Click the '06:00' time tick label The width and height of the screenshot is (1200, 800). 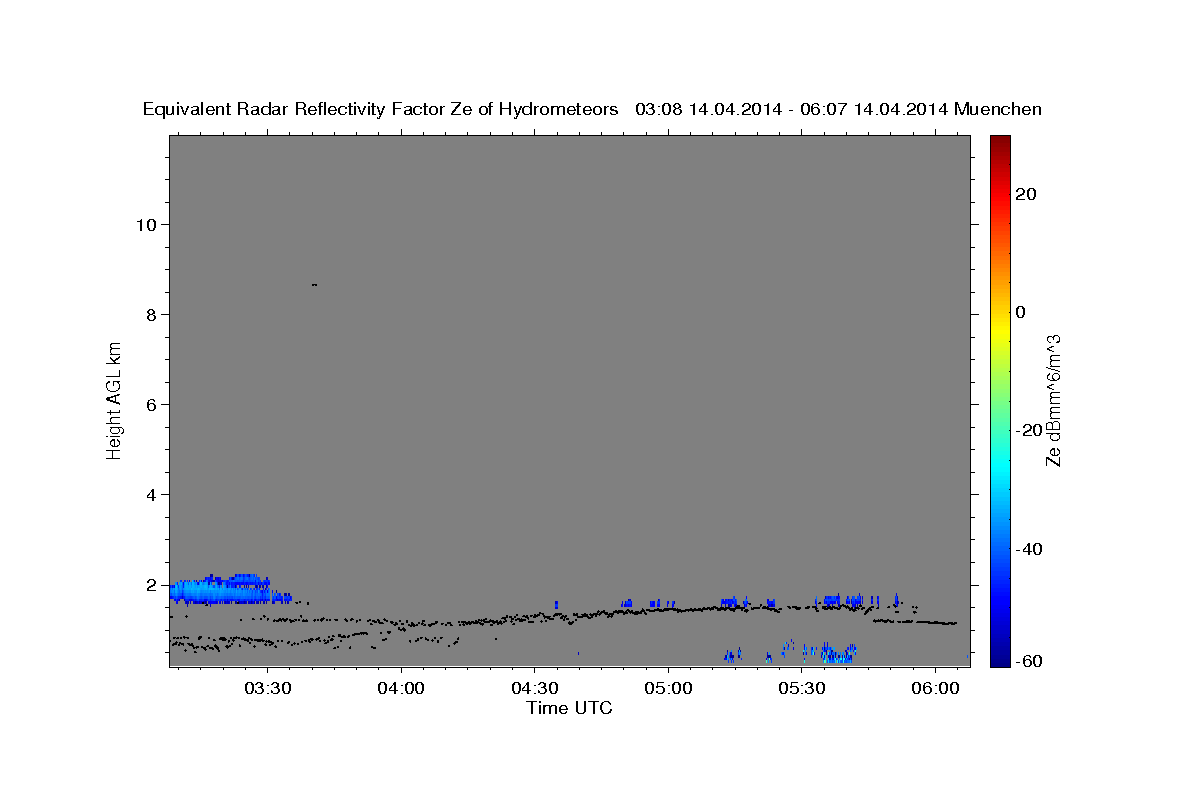coord(935,689)
